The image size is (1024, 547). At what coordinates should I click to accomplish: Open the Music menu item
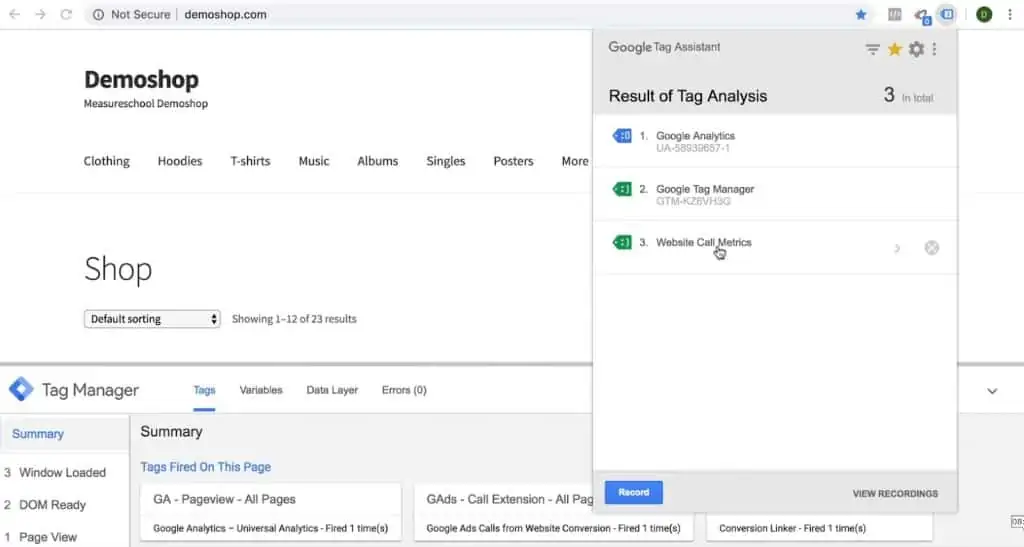[x=313, y=161]
